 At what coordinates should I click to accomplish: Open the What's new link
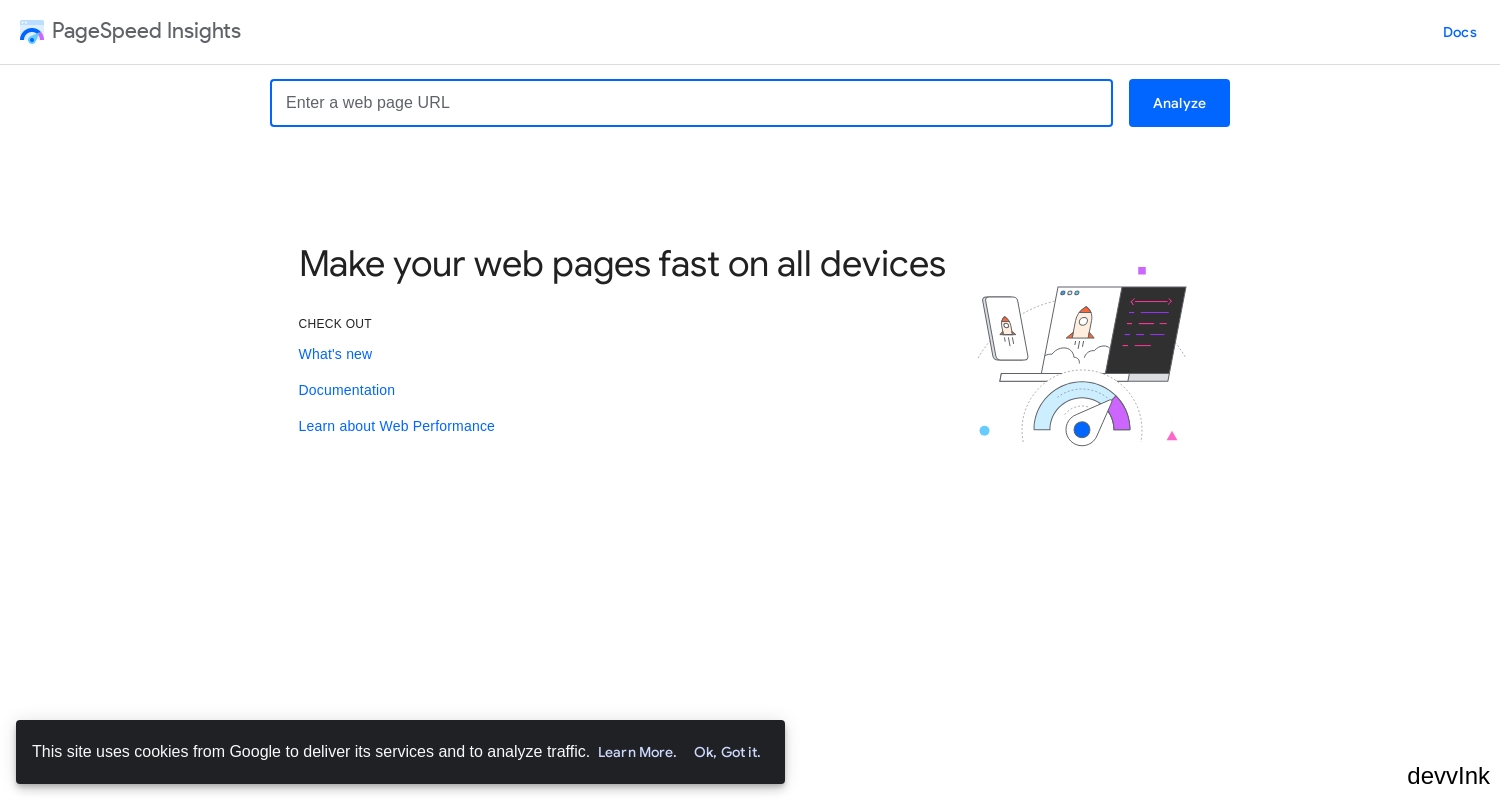click(x=335, y=354)
